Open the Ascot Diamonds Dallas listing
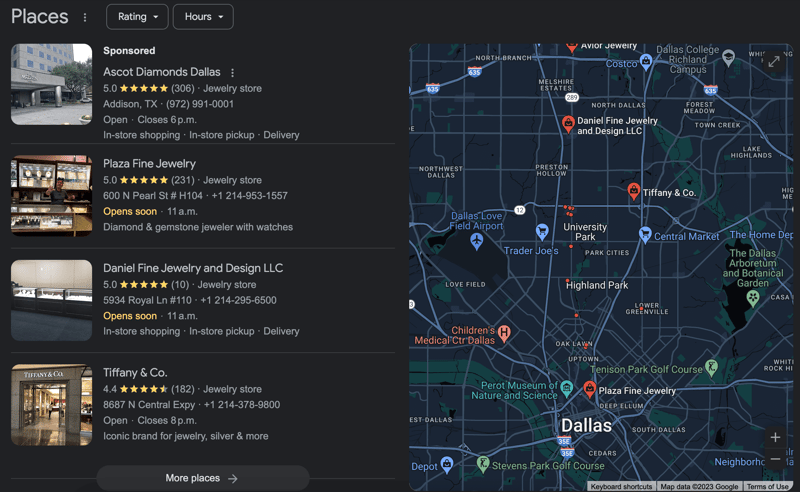The width and height of the screenshot is (800, 492). tap(161, 72)
